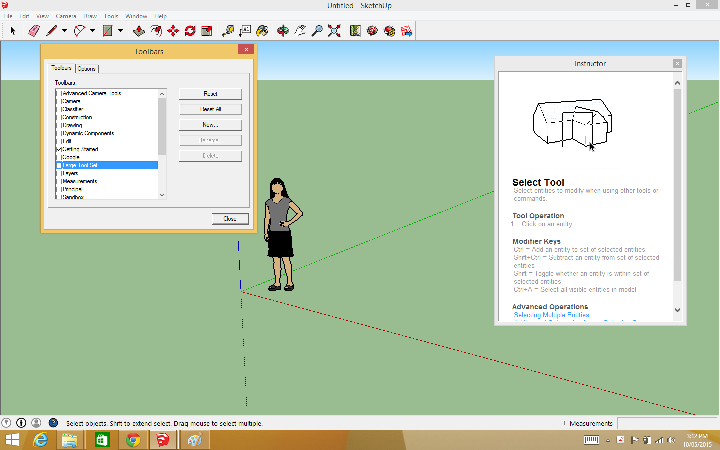720x450 pixels.
Task: Enable the Large Tool Set checkbox
Action: tap(59, 164)
